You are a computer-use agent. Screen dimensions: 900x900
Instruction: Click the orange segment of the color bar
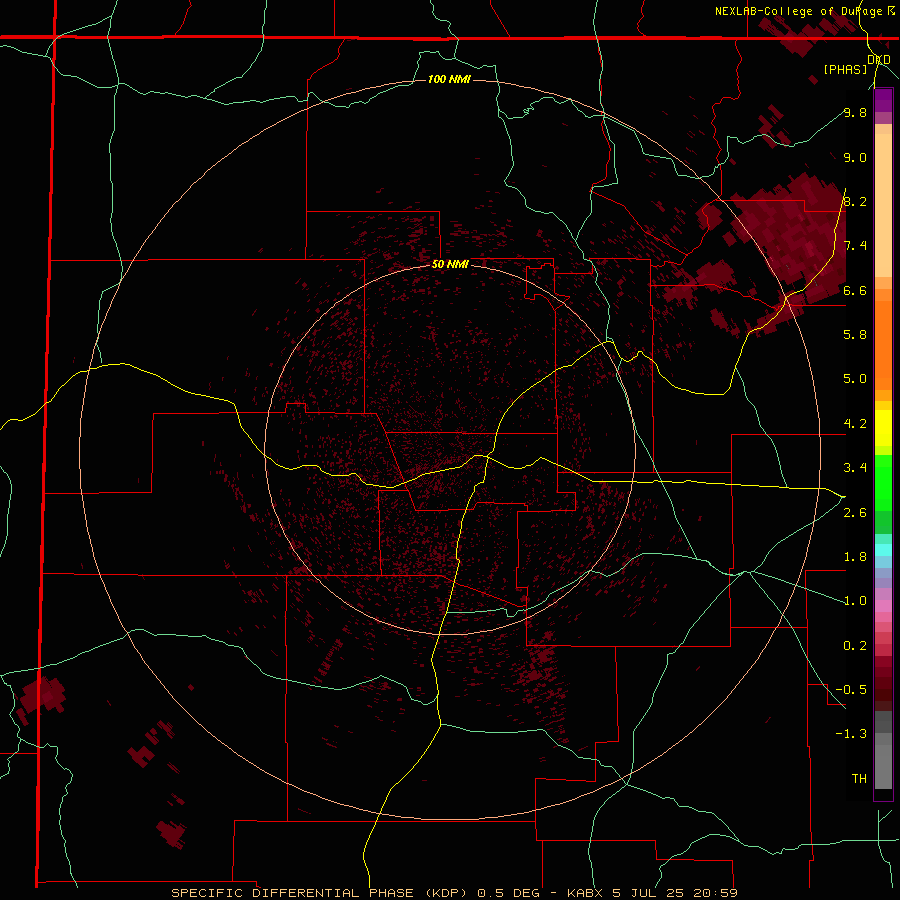pos(883,346)
